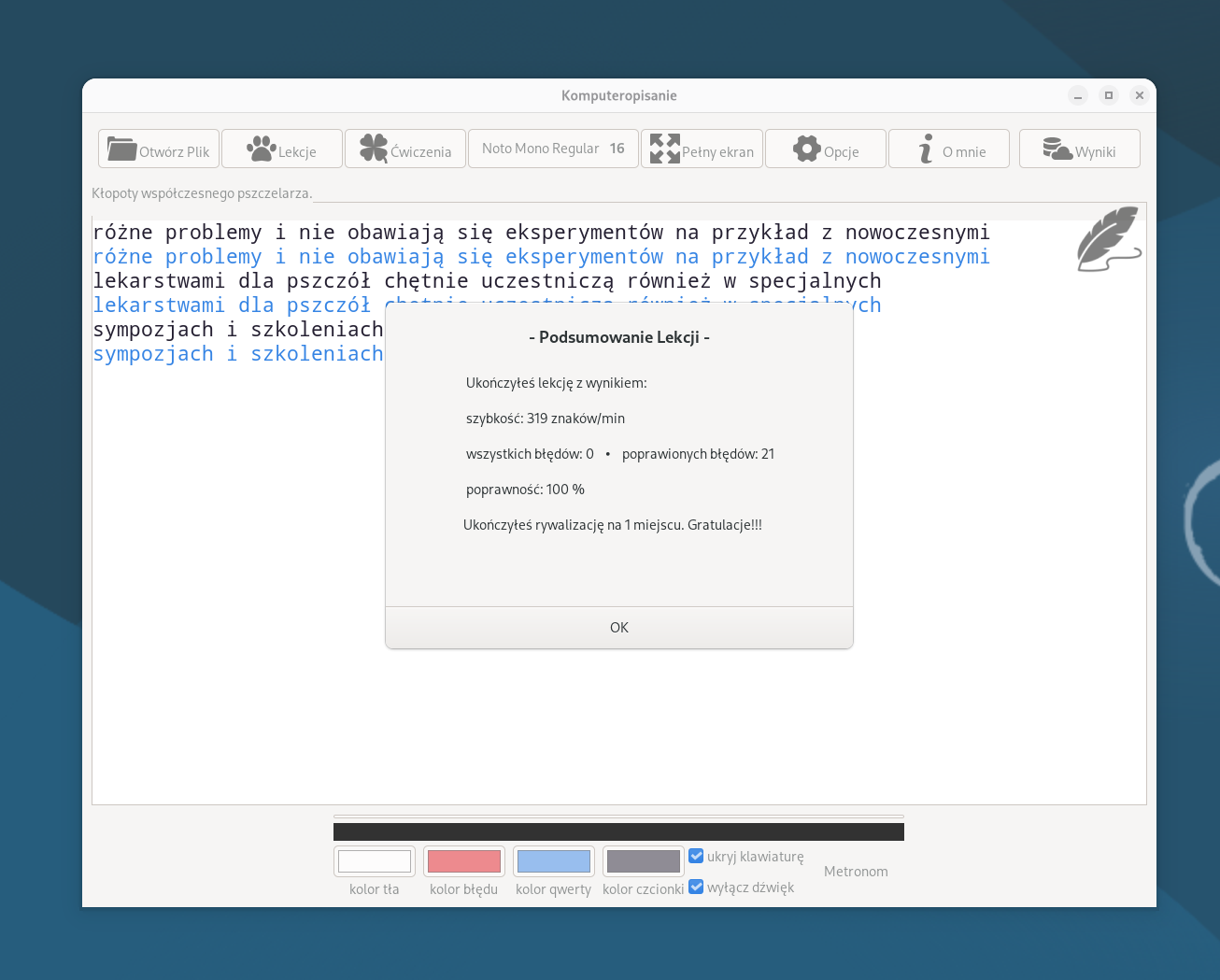This screenshot has height=980, width=1220.
Task: Click the blue typed line sympozjach i szkoleniach
Action: coord(238,354)
